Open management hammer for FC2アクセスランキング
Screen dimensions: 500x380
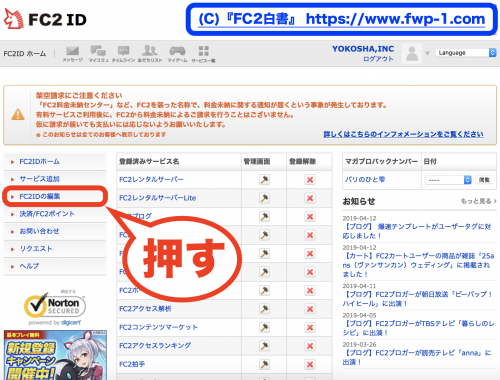coord(264,346)
